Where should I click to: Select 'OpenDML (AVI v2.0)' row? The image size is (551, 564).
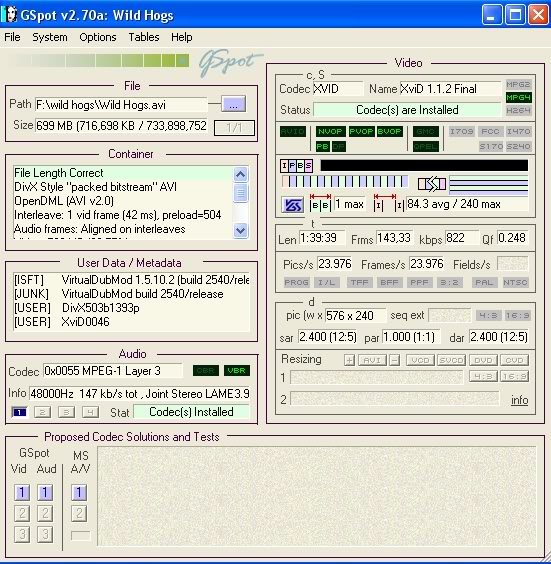point(122,201)
